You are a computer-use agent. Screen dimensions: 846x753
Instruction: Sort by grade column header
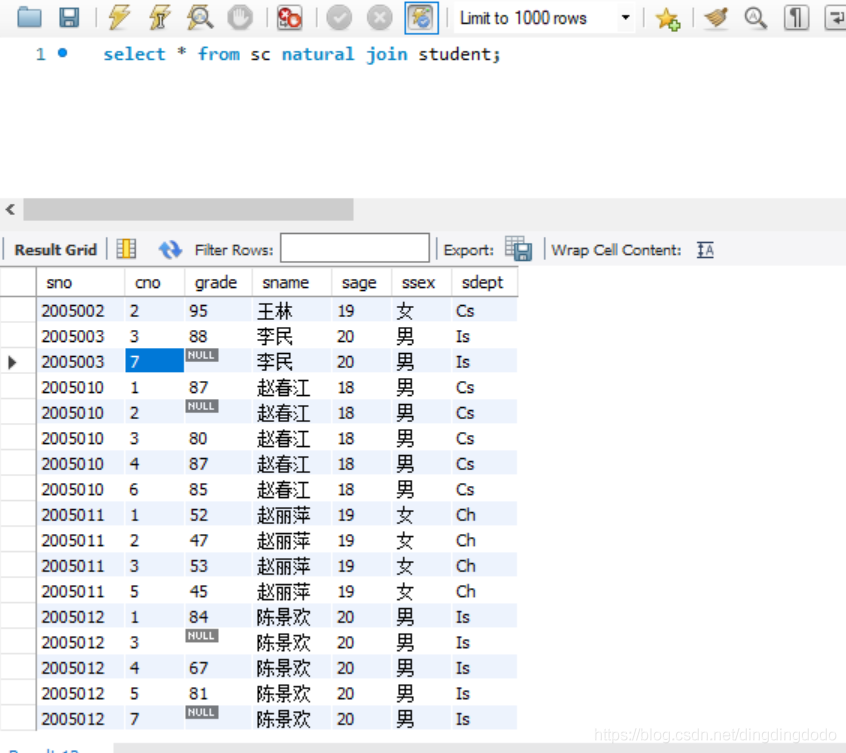tap(218, 282)
